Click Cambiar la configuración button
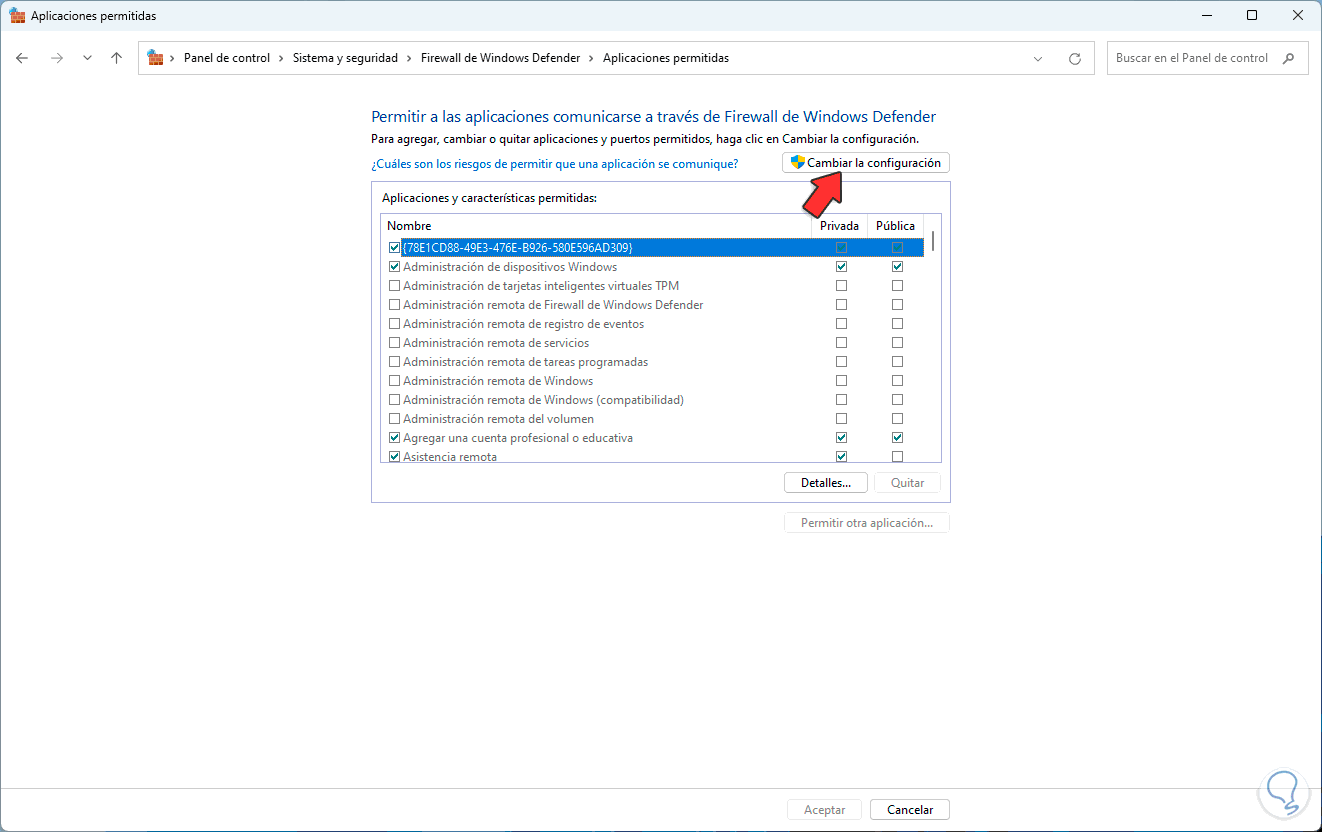 pyautogui.click(x=866, y=163)
